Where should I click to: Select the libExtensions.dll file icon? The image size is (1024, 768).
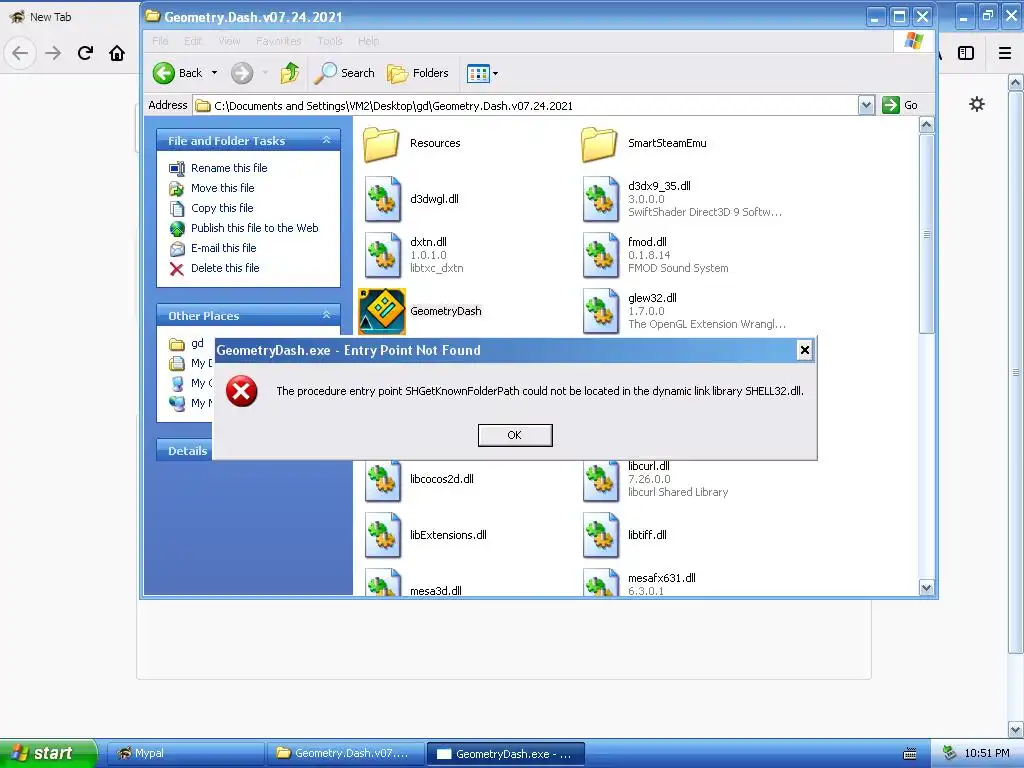pyautogui.click(x=383, y=536)
